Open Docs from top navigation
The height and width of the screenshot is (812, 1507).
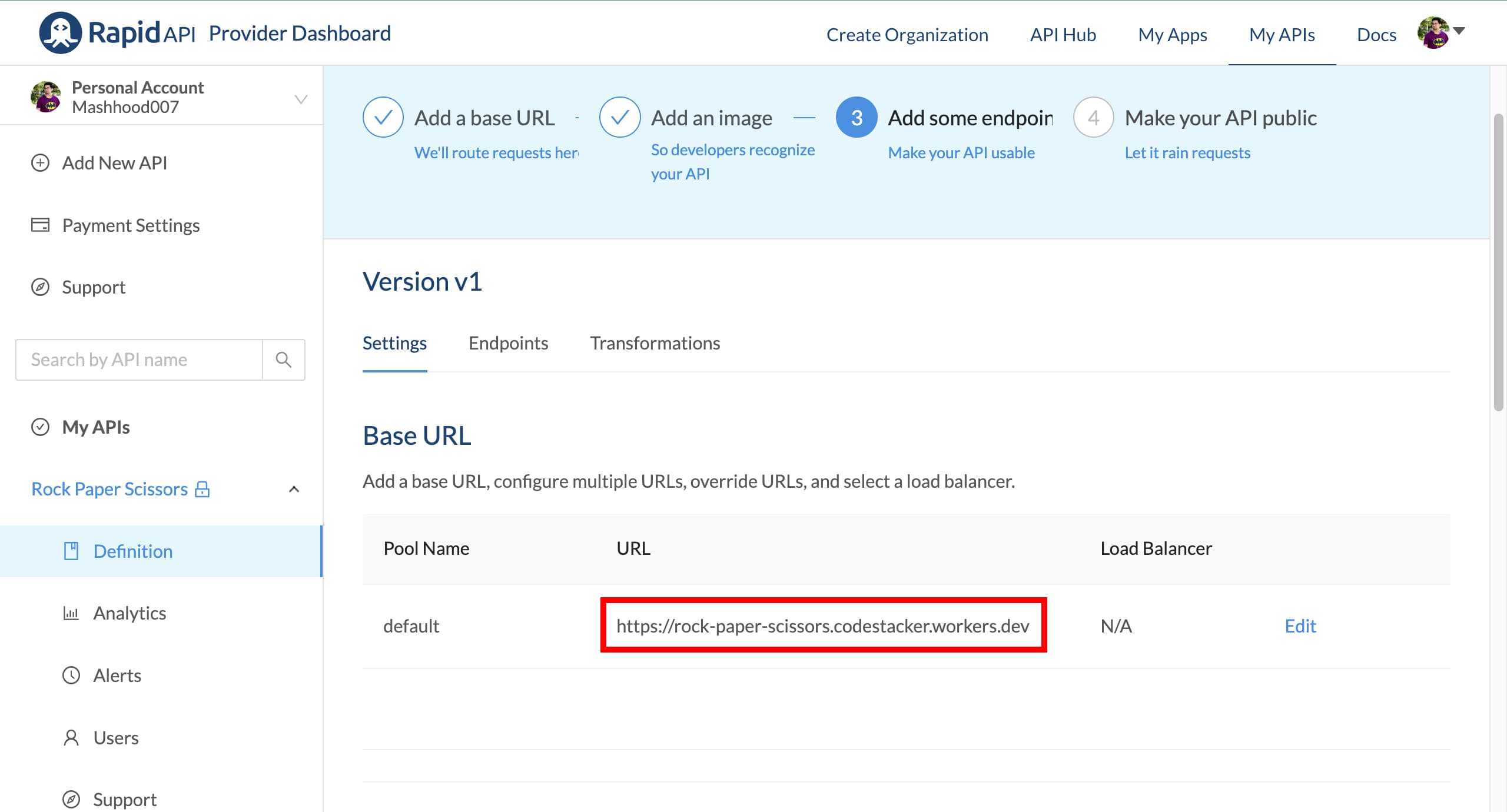pos(1376,35)
